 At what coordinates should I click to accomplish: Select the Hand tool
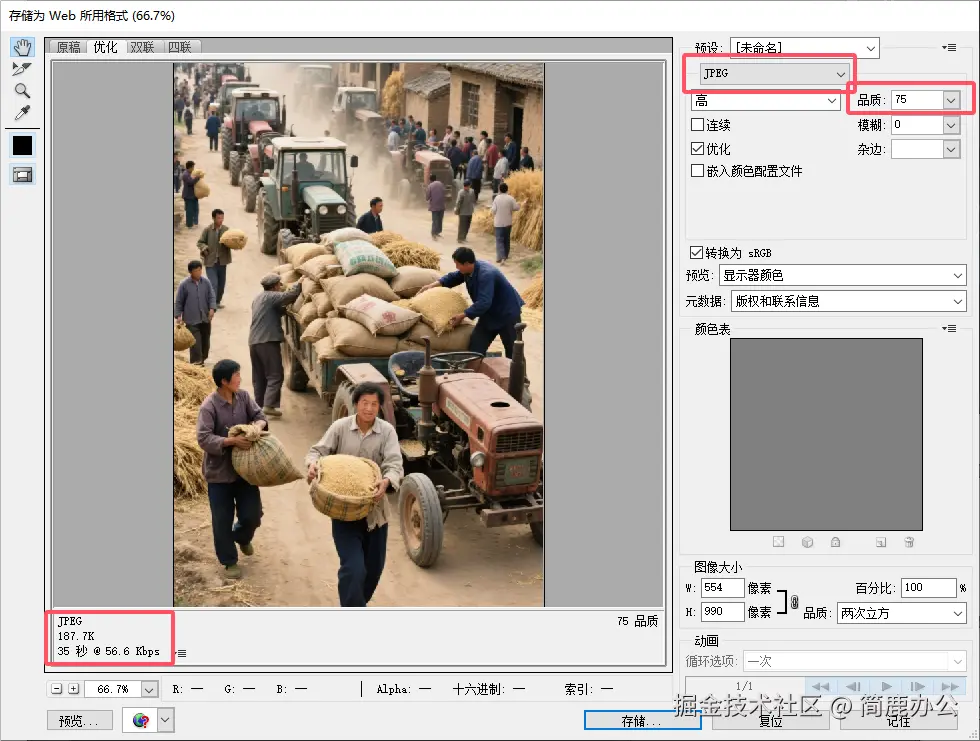[22, 47]
